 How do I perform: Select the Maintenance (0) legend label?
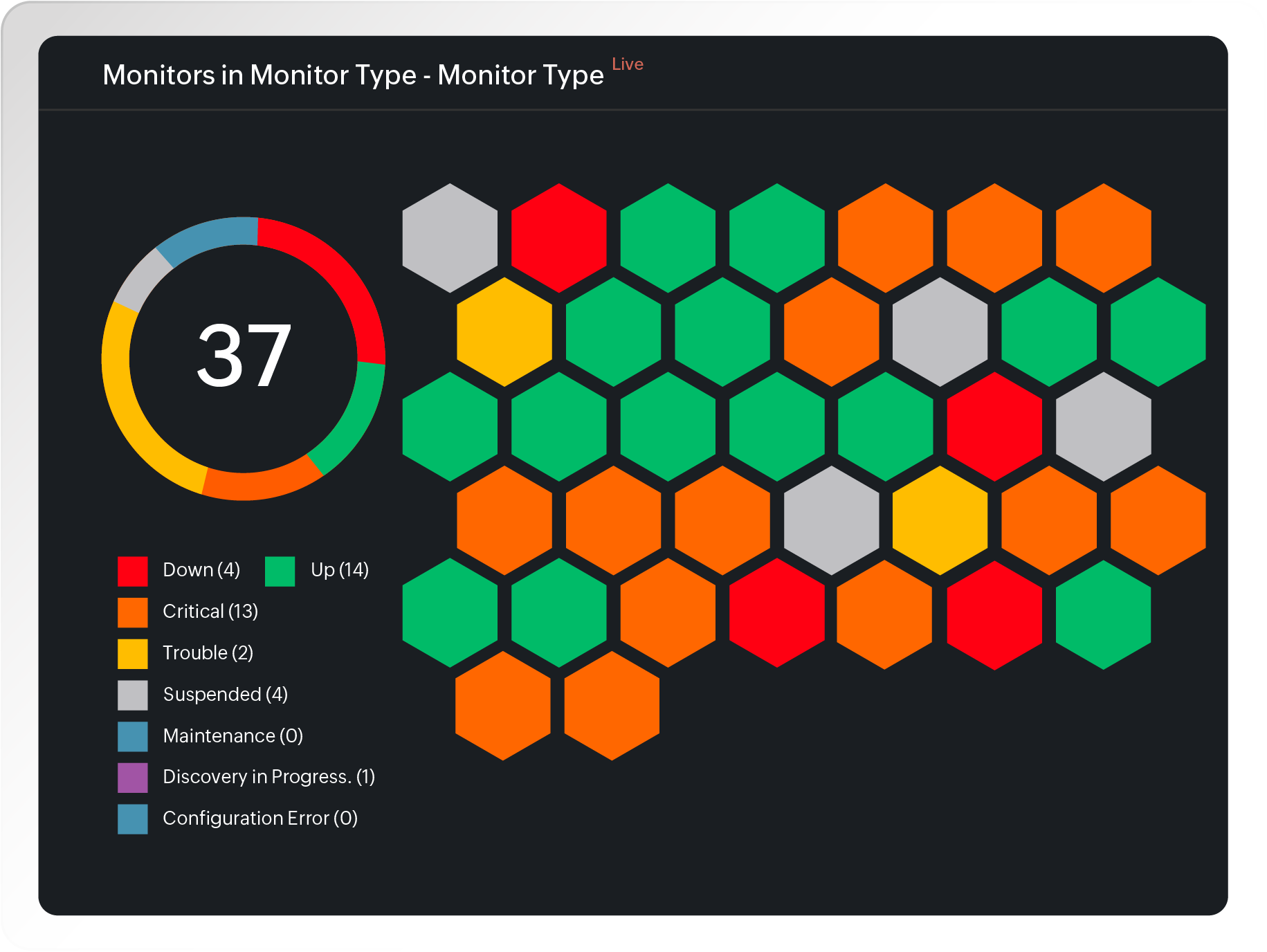click(x=233, y=736)
